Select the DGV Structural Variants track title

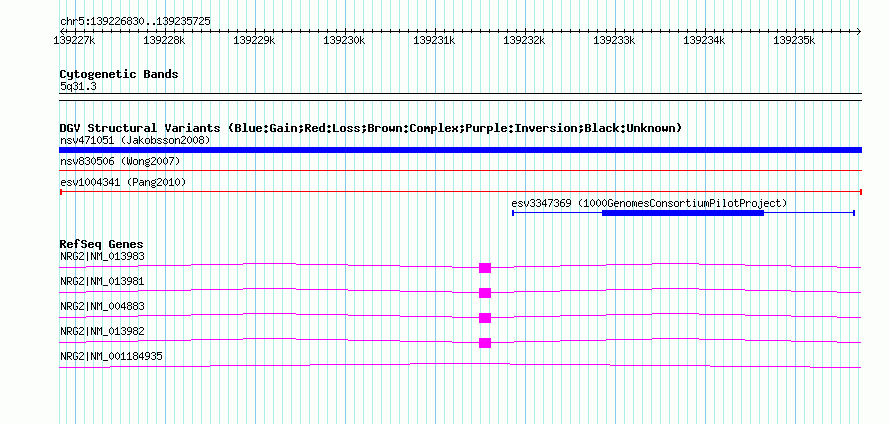pyautogui.click(x=371, y=128)
